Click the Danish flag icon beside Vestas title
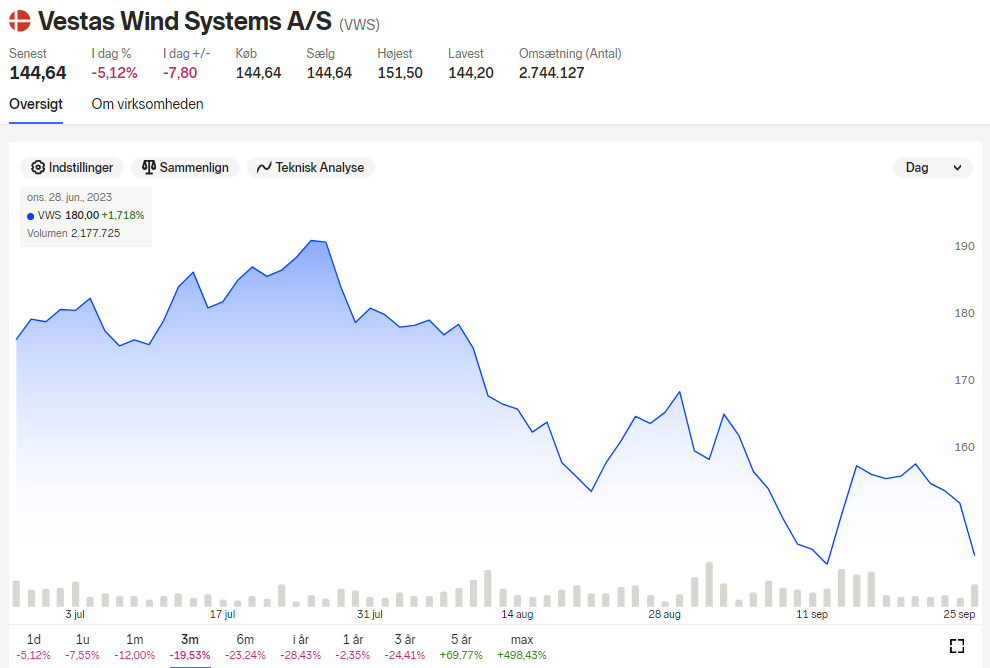990x668 pixels. (20, 21)
